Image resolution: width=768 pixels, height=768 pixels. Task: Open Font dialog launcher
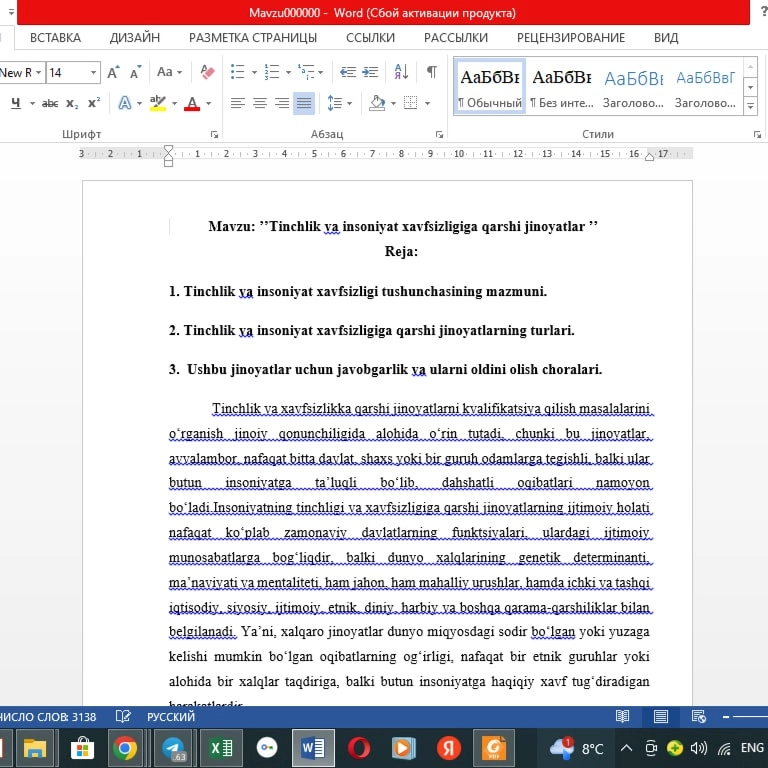coord(214,134)
